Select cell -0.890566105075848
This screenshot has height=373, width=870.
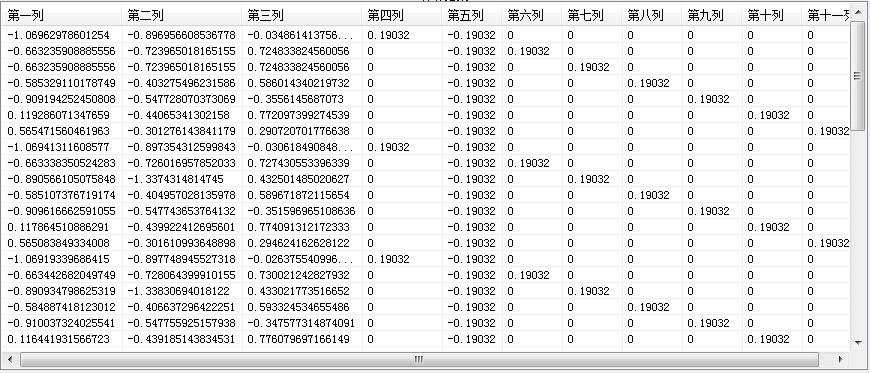click(62, 179)
